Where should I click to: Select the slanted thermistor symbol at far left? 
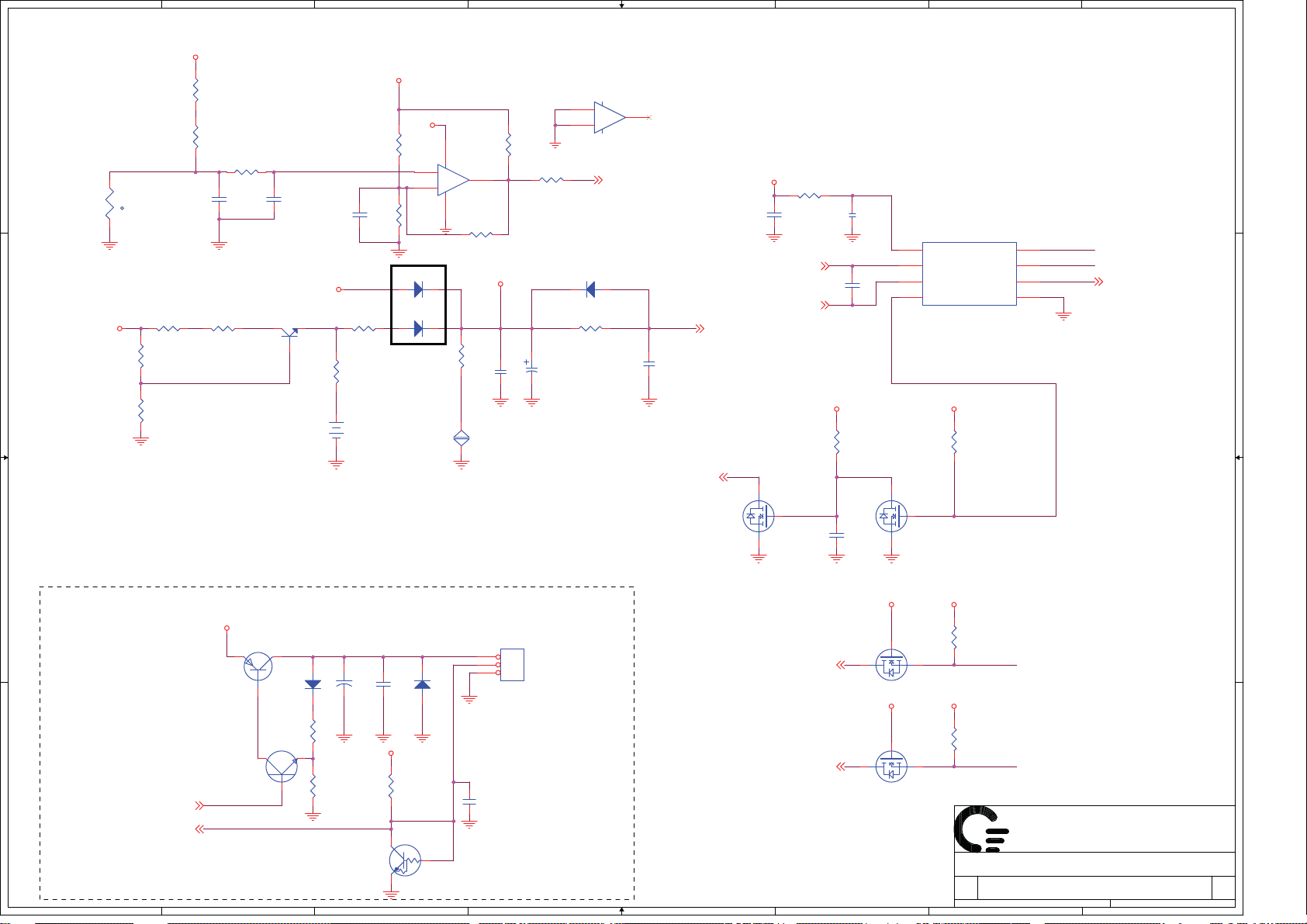(110, 203)
